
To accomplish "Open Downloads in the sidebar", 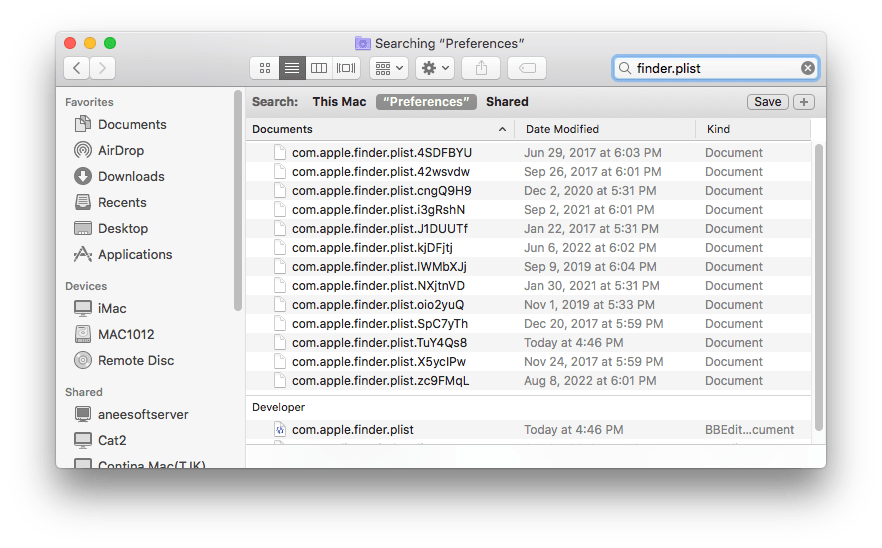I will (x=131, y=176).
